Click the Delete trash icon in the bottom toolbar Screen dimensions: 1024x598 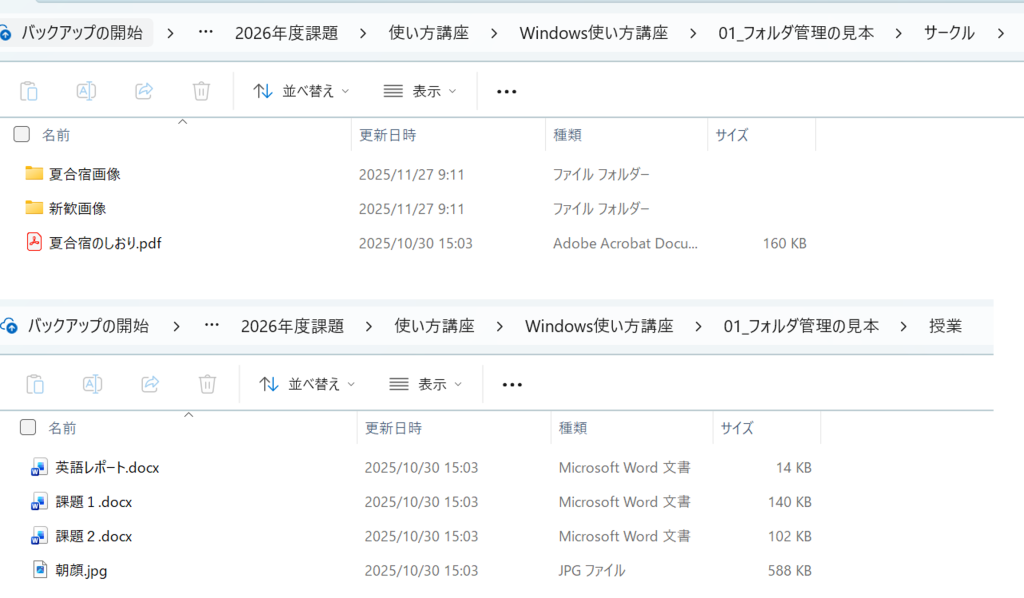point(207,384)
